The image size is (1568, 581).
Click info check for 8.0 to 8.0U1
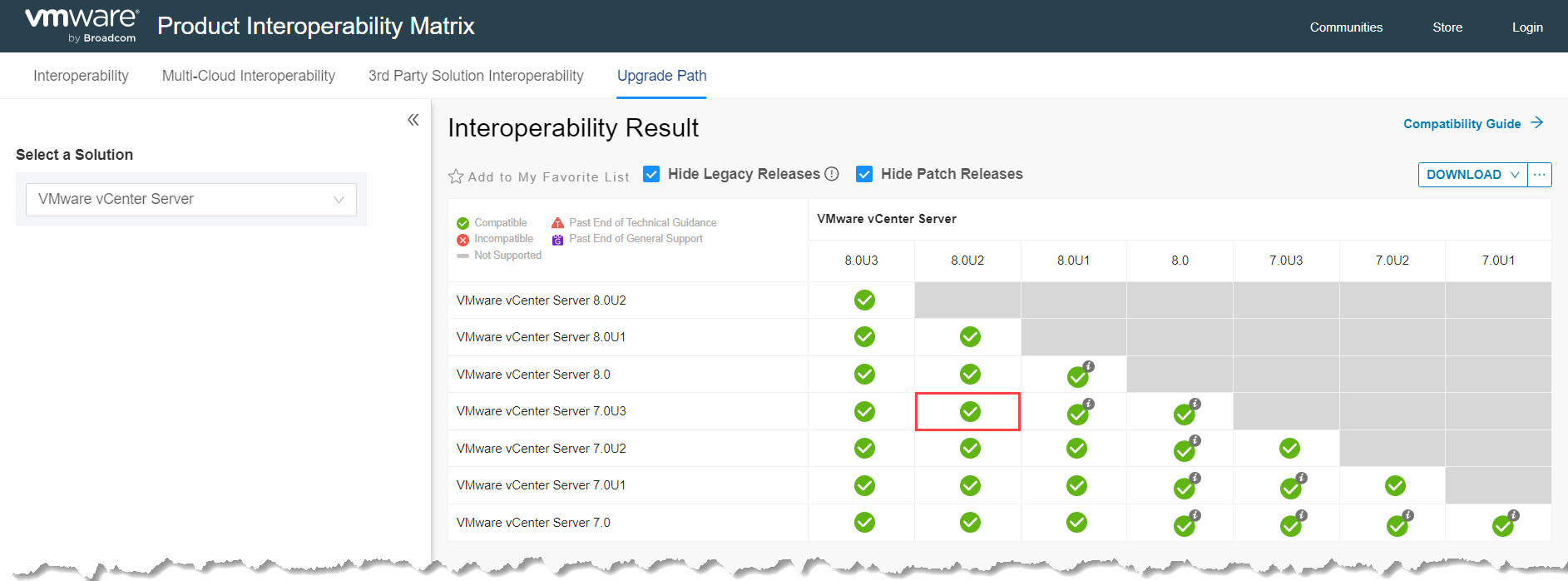tap(1079, 375)
